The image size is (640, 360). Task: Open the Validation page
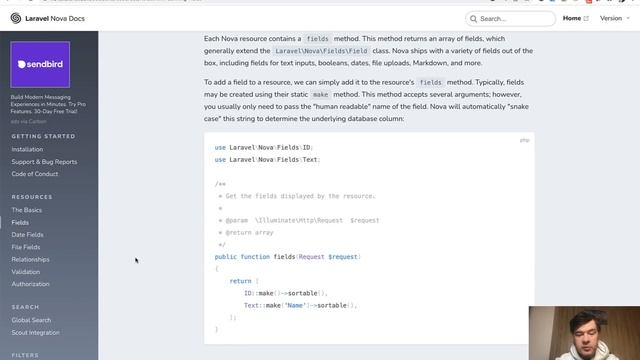[x=26, y=271]
